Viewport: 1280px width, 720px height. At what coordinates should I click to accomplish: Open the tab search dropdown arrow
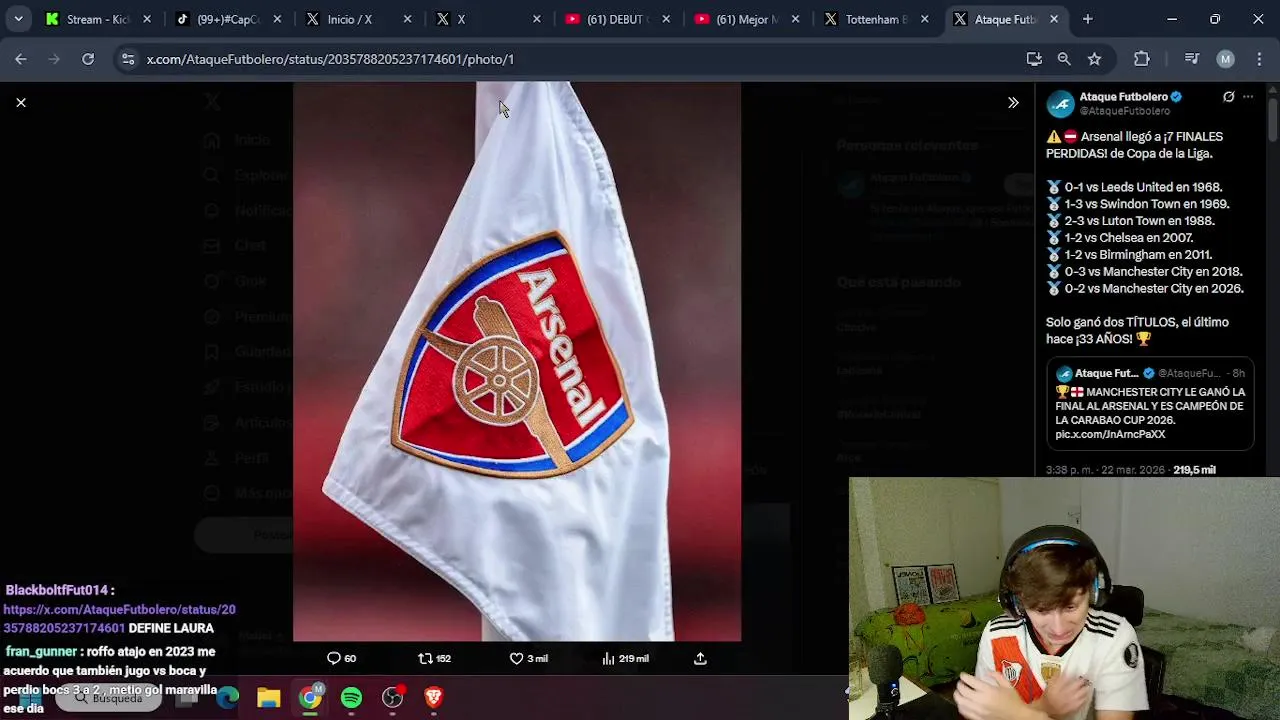pyautogui.click(x=18, y=19)
